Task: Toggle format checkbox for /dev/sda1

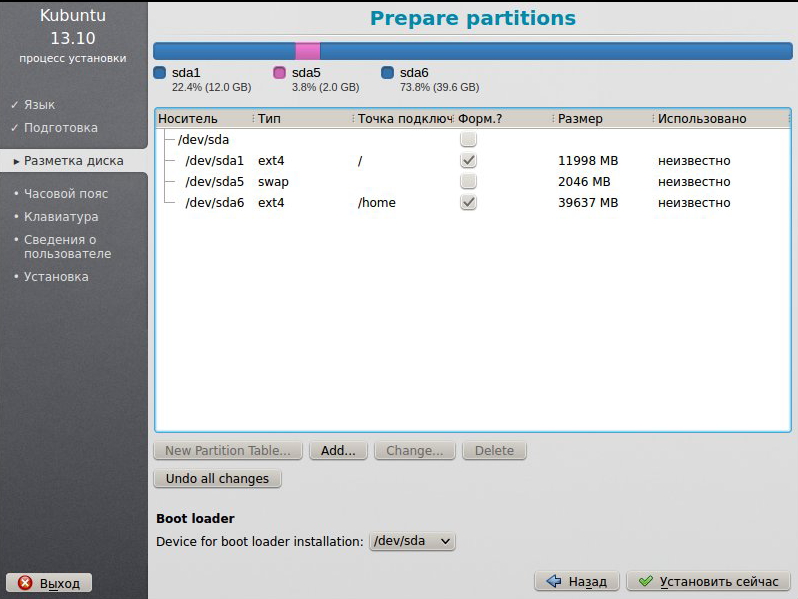Action: [468, 160]
